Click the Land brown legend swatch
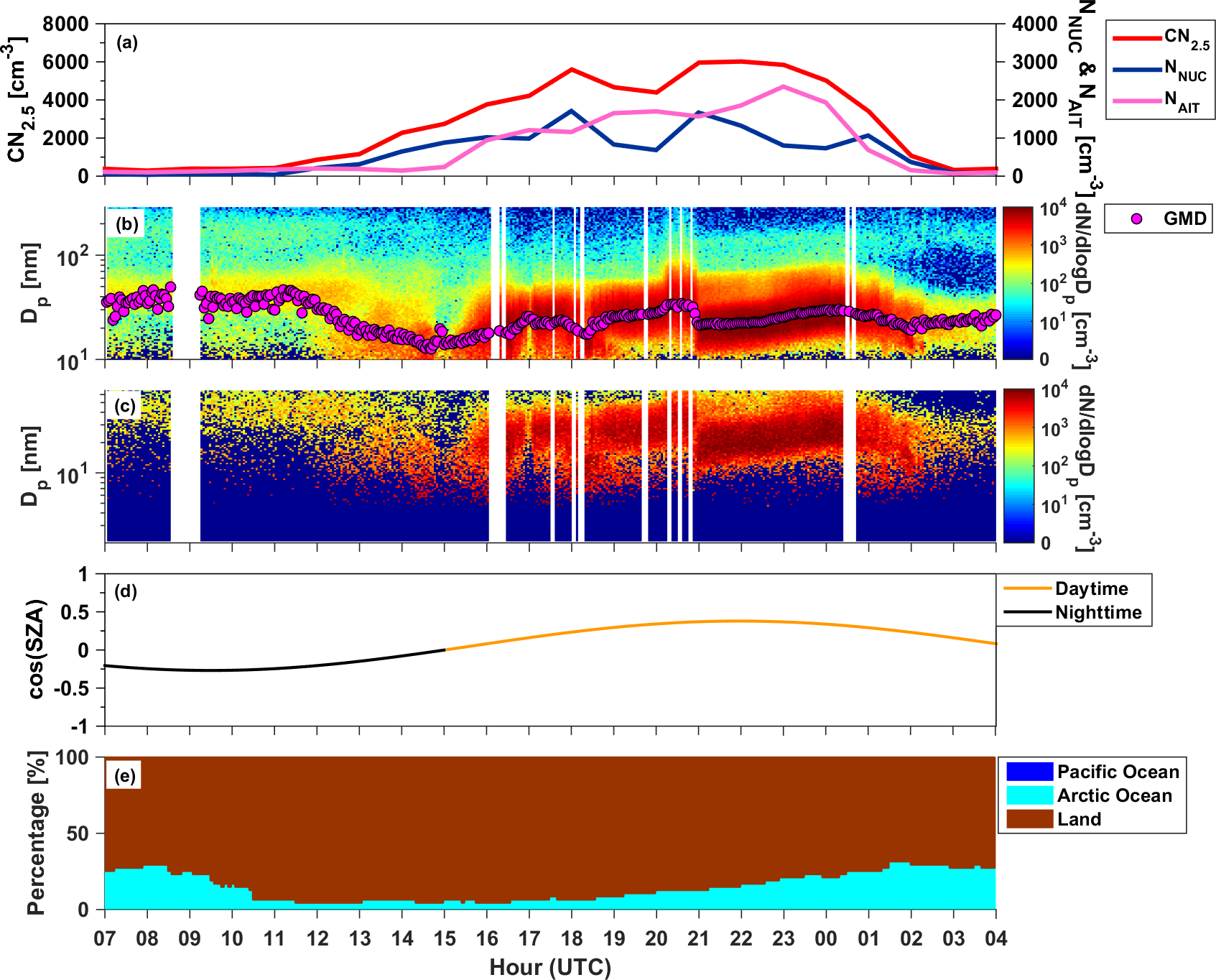 (x=1029, y=819)
